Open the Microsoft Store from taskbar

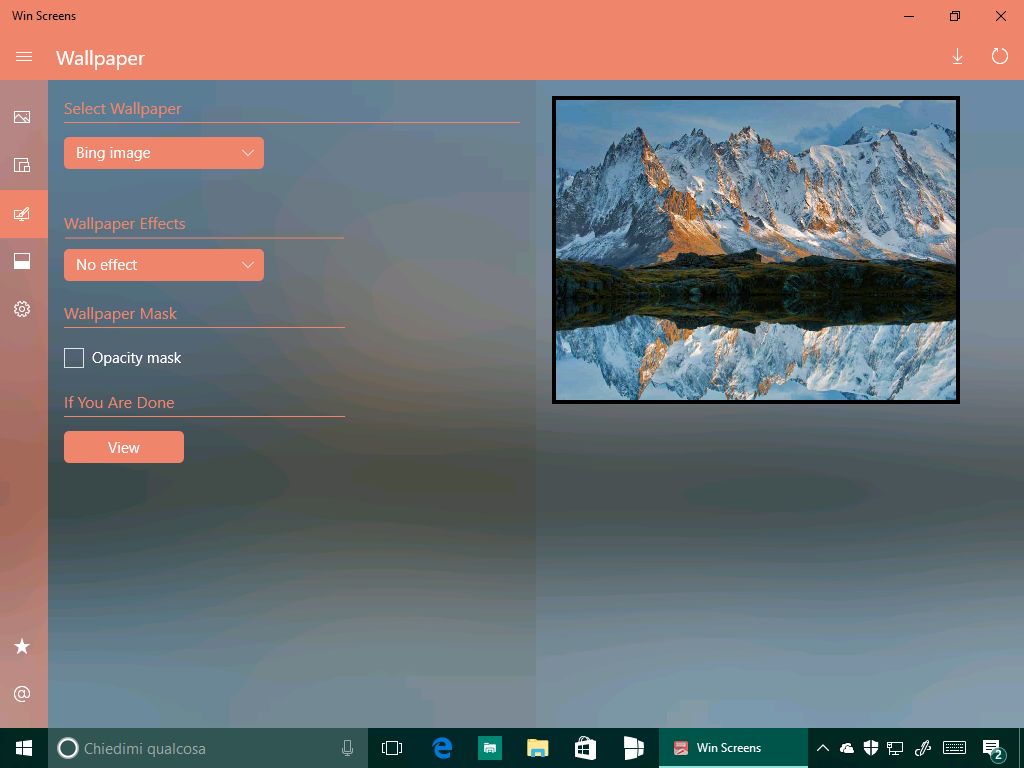pos(585,748)
